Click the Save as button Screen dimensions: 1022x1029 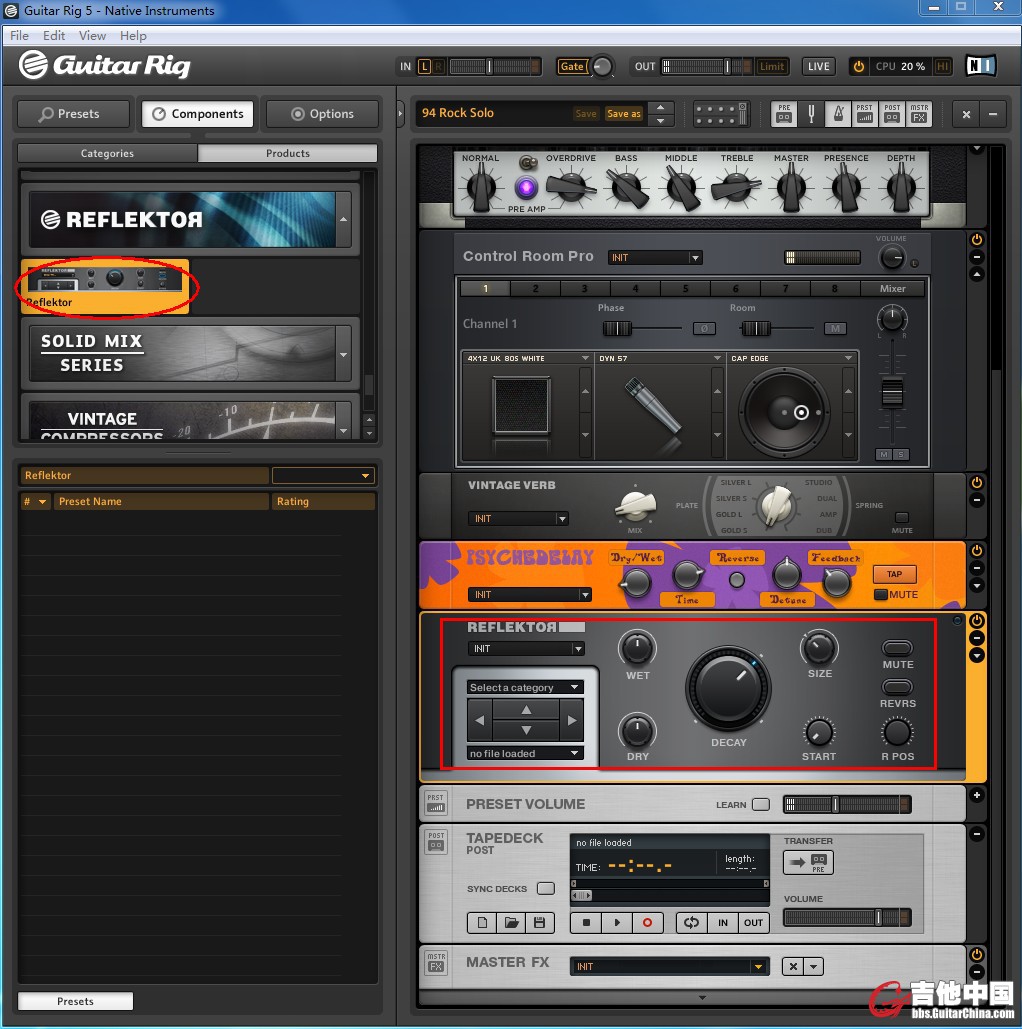point(624,114)
